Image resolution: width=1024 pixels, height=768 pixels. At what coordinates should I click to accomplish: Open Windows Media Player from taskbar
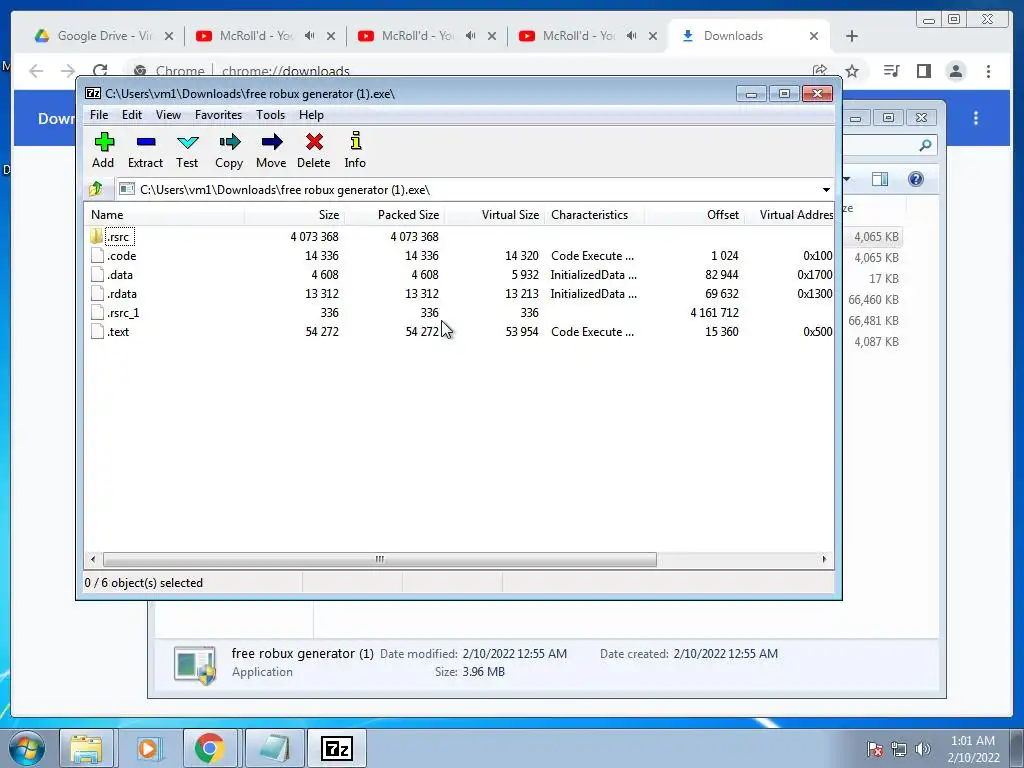coord(148,748)
